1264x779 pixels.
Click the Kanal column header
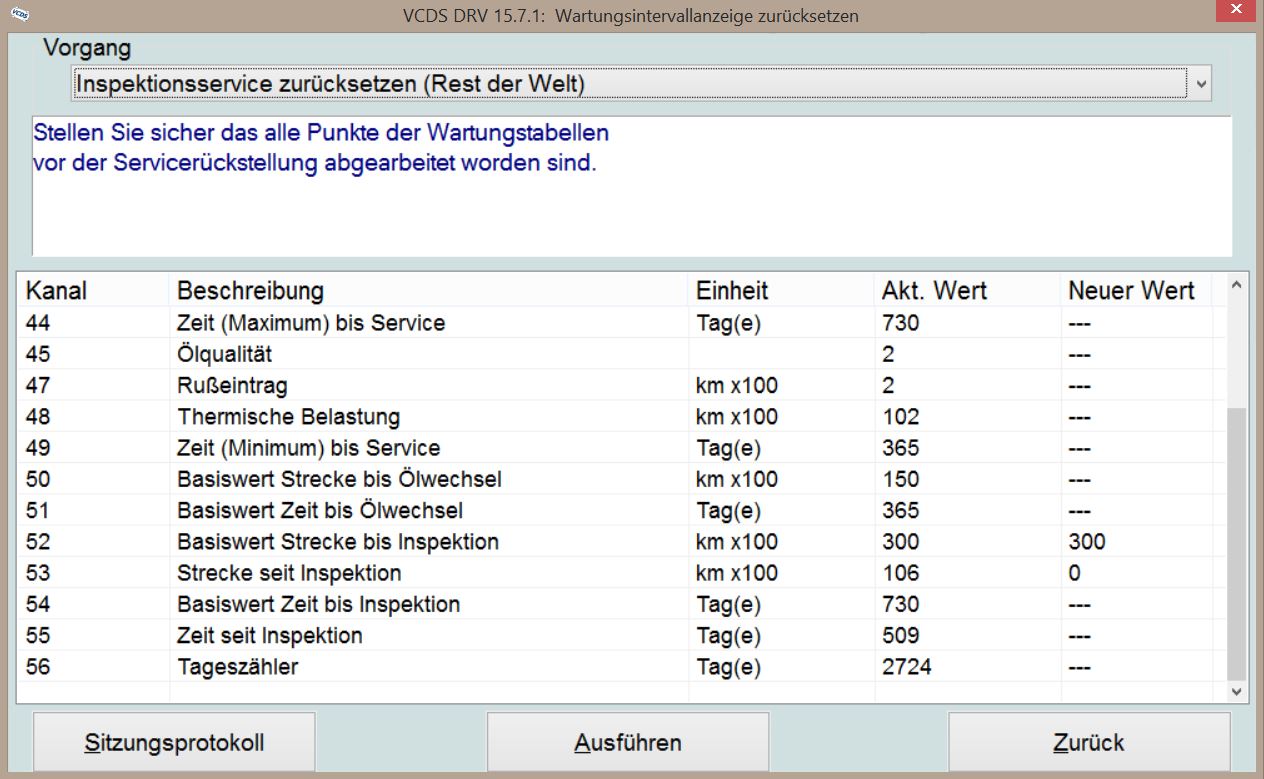coord(94,291)
